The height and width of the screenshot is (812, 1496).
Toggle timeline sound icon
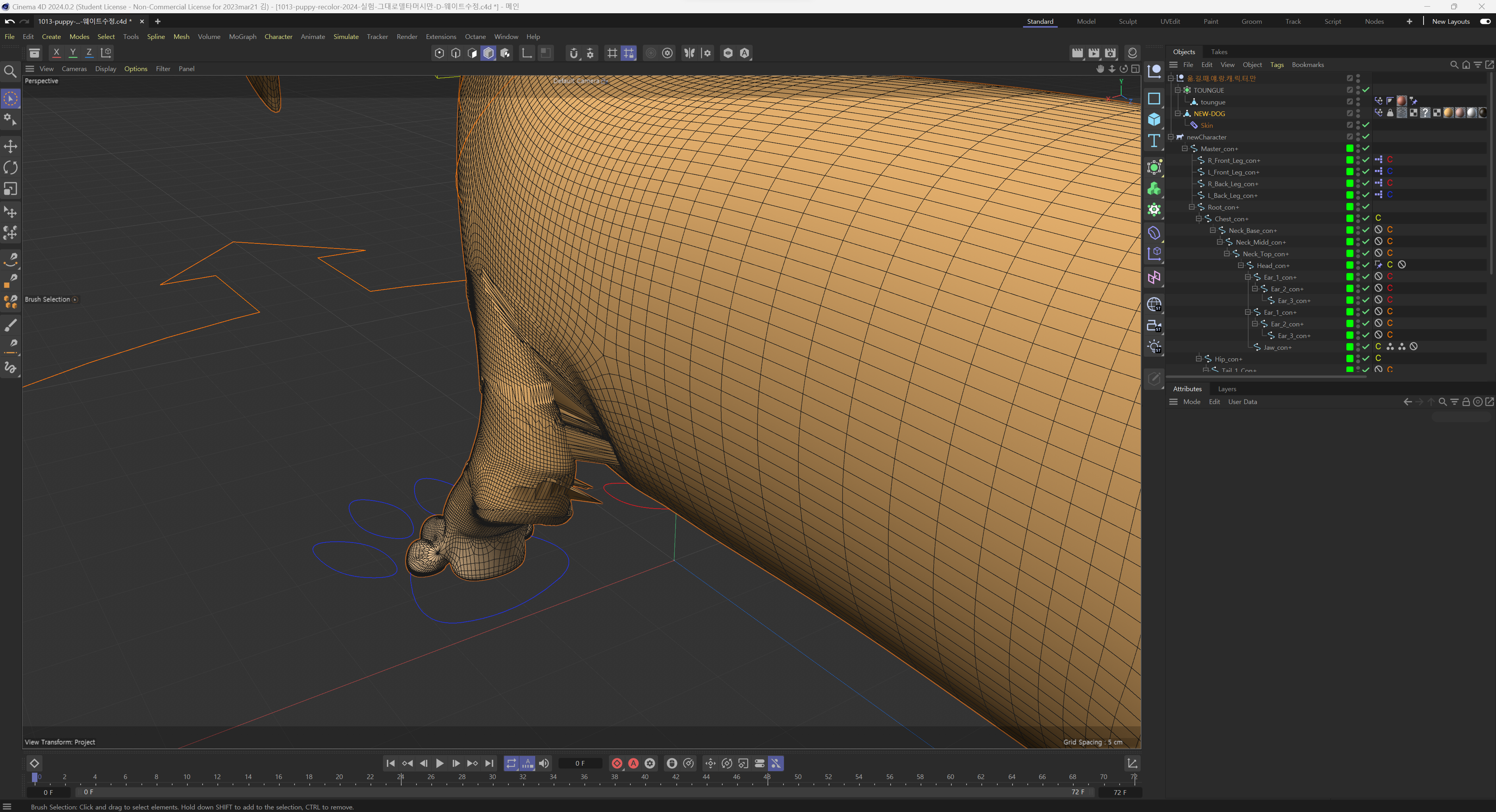pos(543,763)
